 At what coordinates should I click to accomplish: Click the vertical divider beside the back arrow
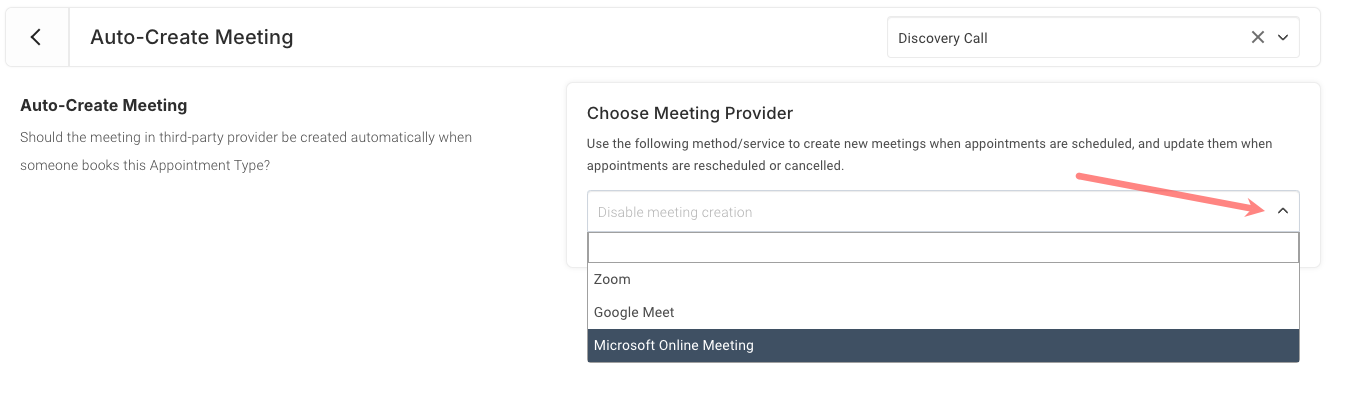[x=69, y=38]
